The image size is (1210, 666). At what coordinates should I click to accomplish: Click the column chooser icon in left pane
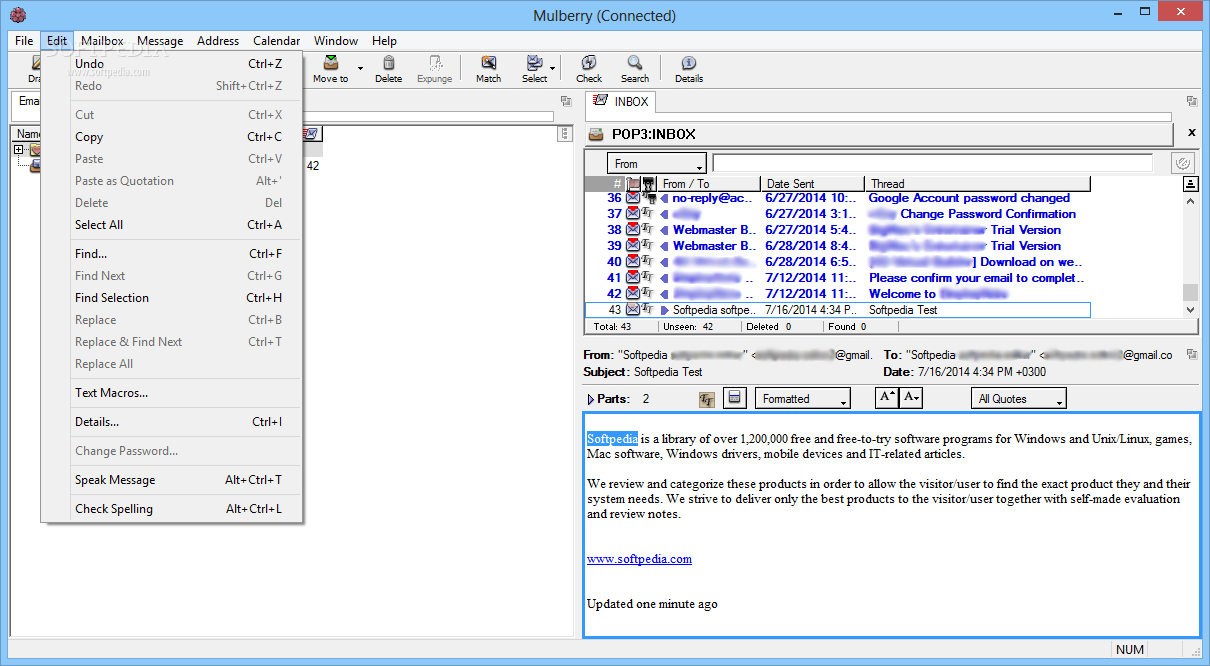click(x=565, y=134)
